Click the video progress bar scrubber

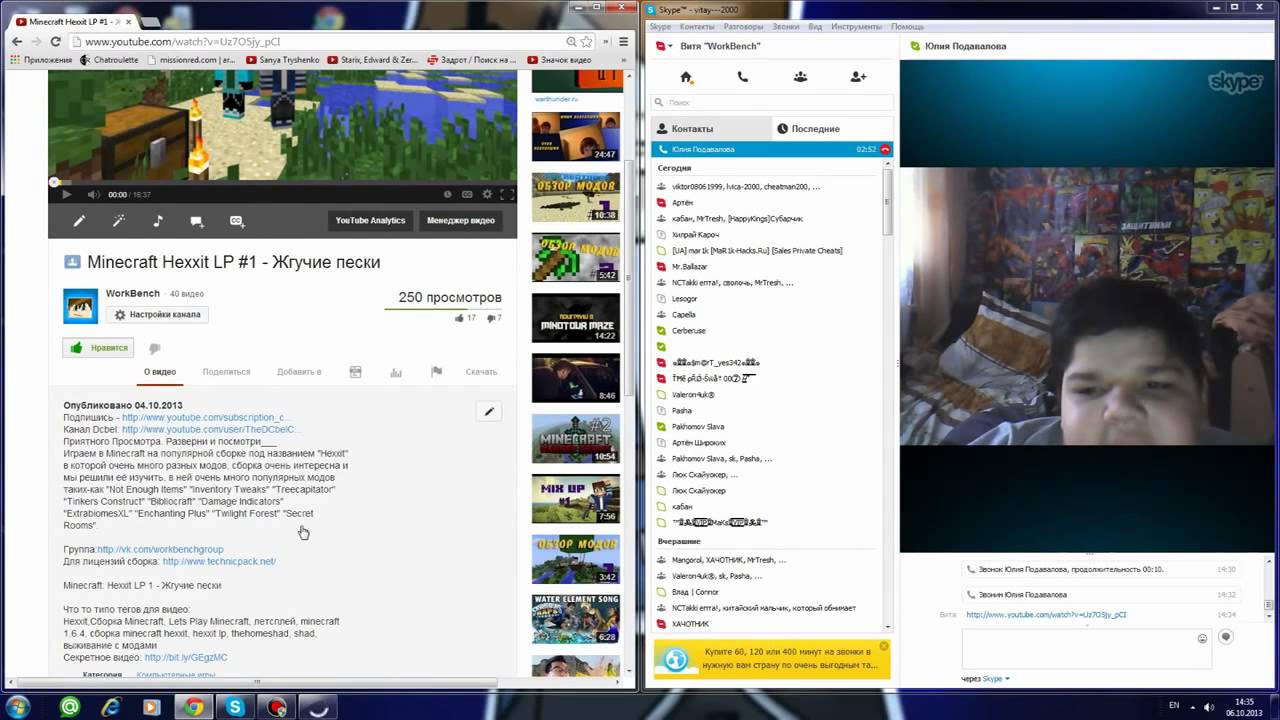(54, 182)
